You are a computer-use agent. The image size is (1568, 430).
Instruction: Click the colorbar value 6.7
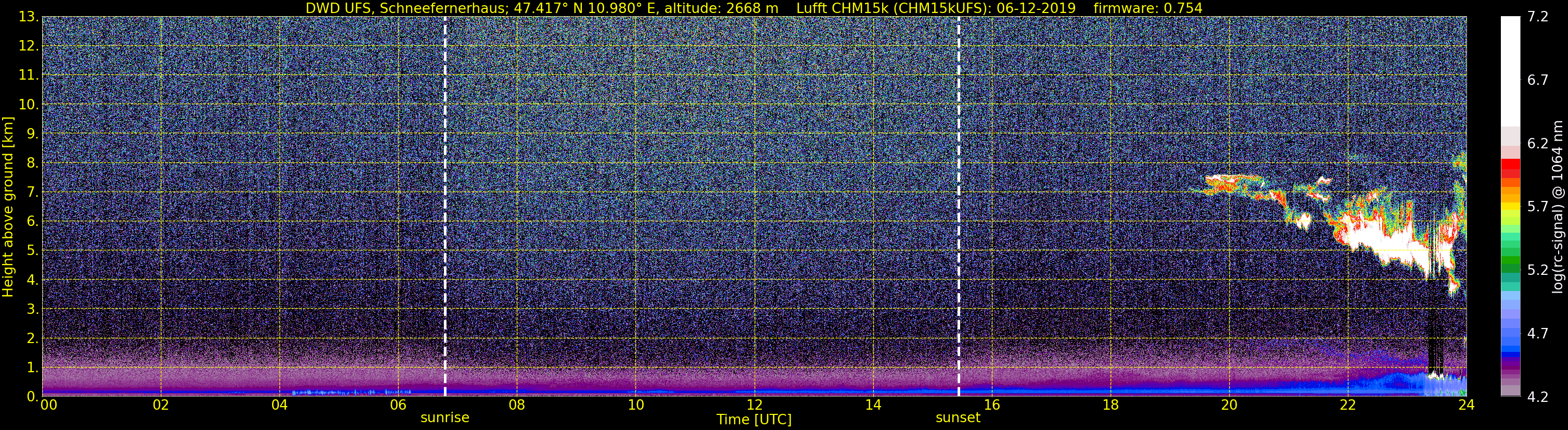click(x=1538, y=80)
